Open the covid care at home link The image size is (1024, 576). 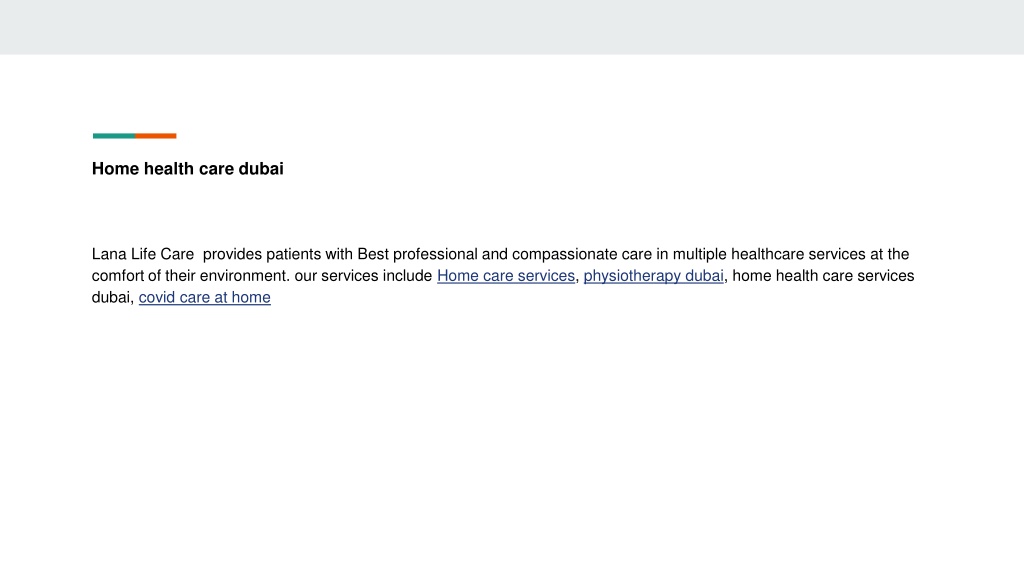pyautogui.click(x=204, y=297)
